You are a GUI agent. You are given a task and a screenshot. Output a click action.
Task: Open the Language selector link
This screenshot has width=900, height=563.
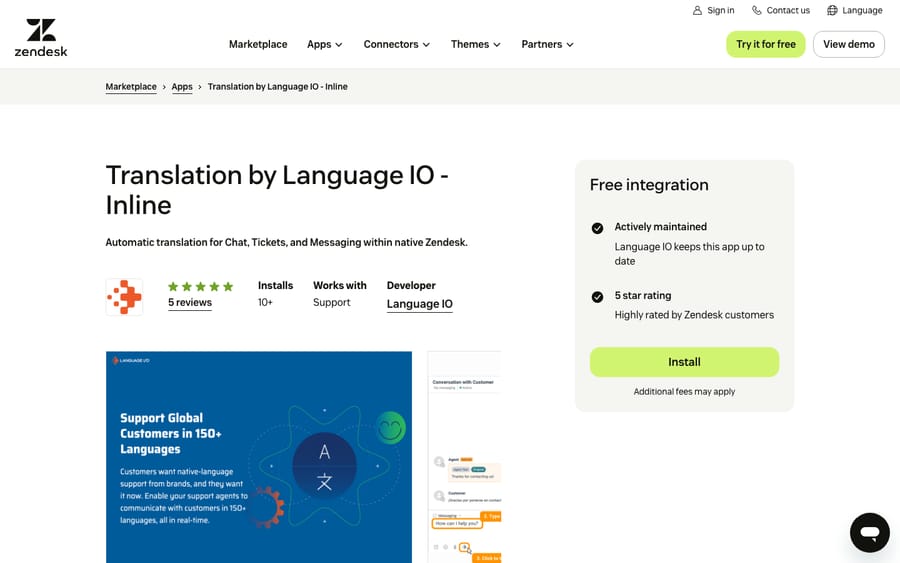(855, 10)
